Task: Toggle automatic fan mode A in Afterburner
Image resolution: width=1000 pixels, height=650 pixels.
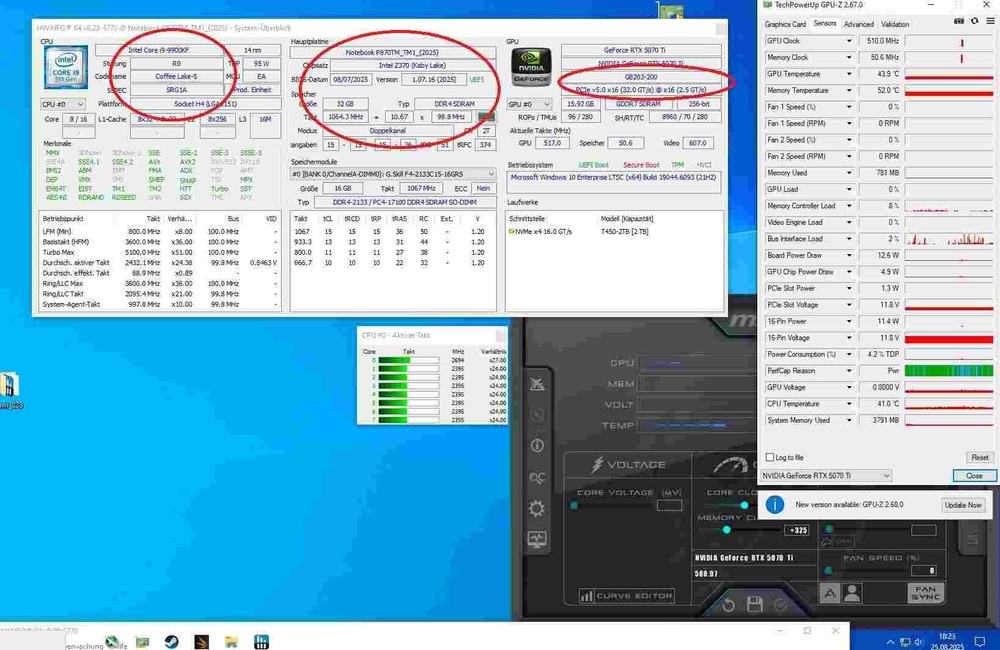Action: pyautogui.click(x=830, y=594)
